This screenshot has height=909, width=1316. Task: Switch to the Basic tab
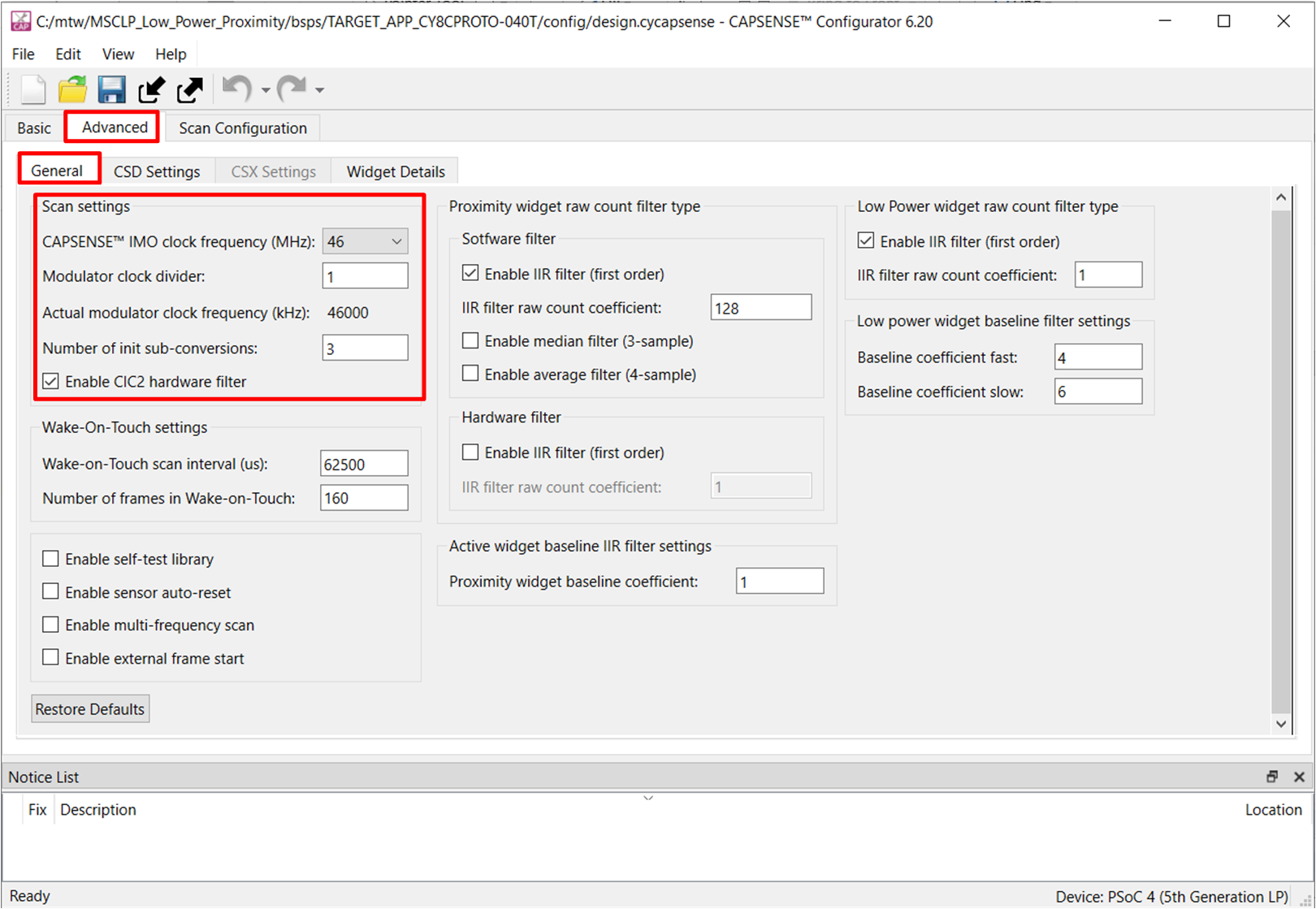point(34,128)
